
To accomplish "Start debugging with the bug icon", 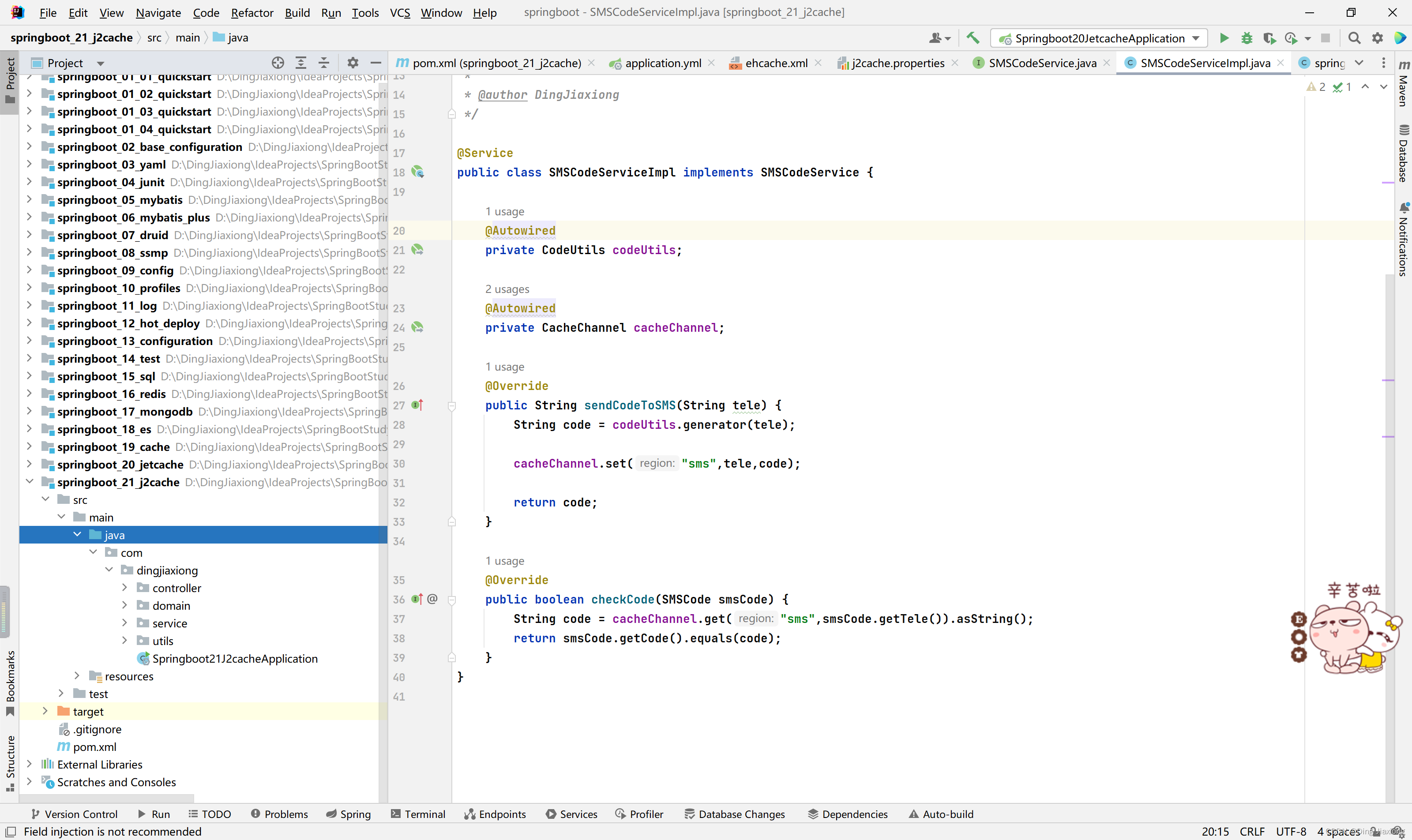I will [1247, 38].
